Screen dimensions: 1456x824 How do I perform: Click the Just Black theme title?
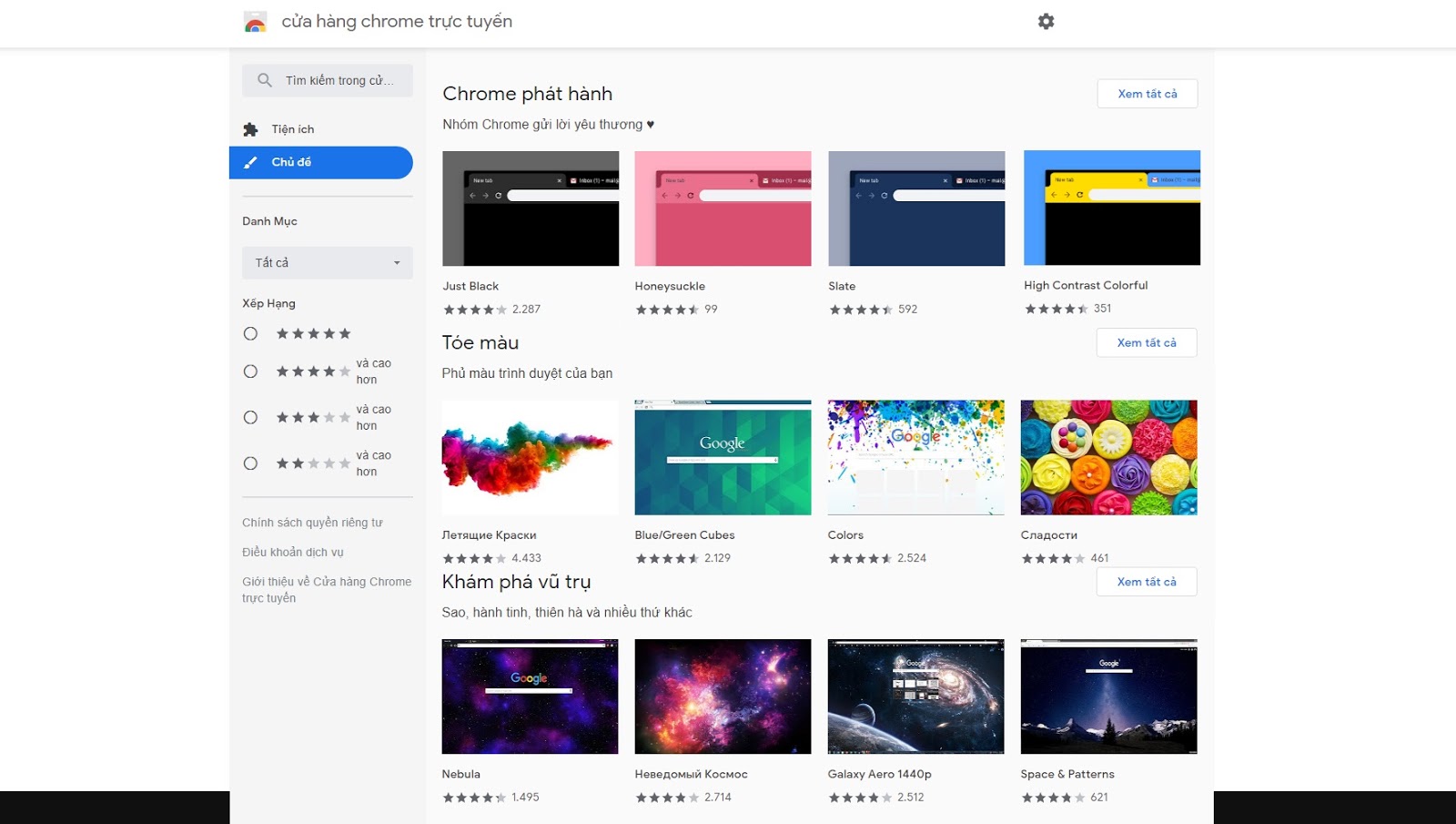[x=470, y=286]
